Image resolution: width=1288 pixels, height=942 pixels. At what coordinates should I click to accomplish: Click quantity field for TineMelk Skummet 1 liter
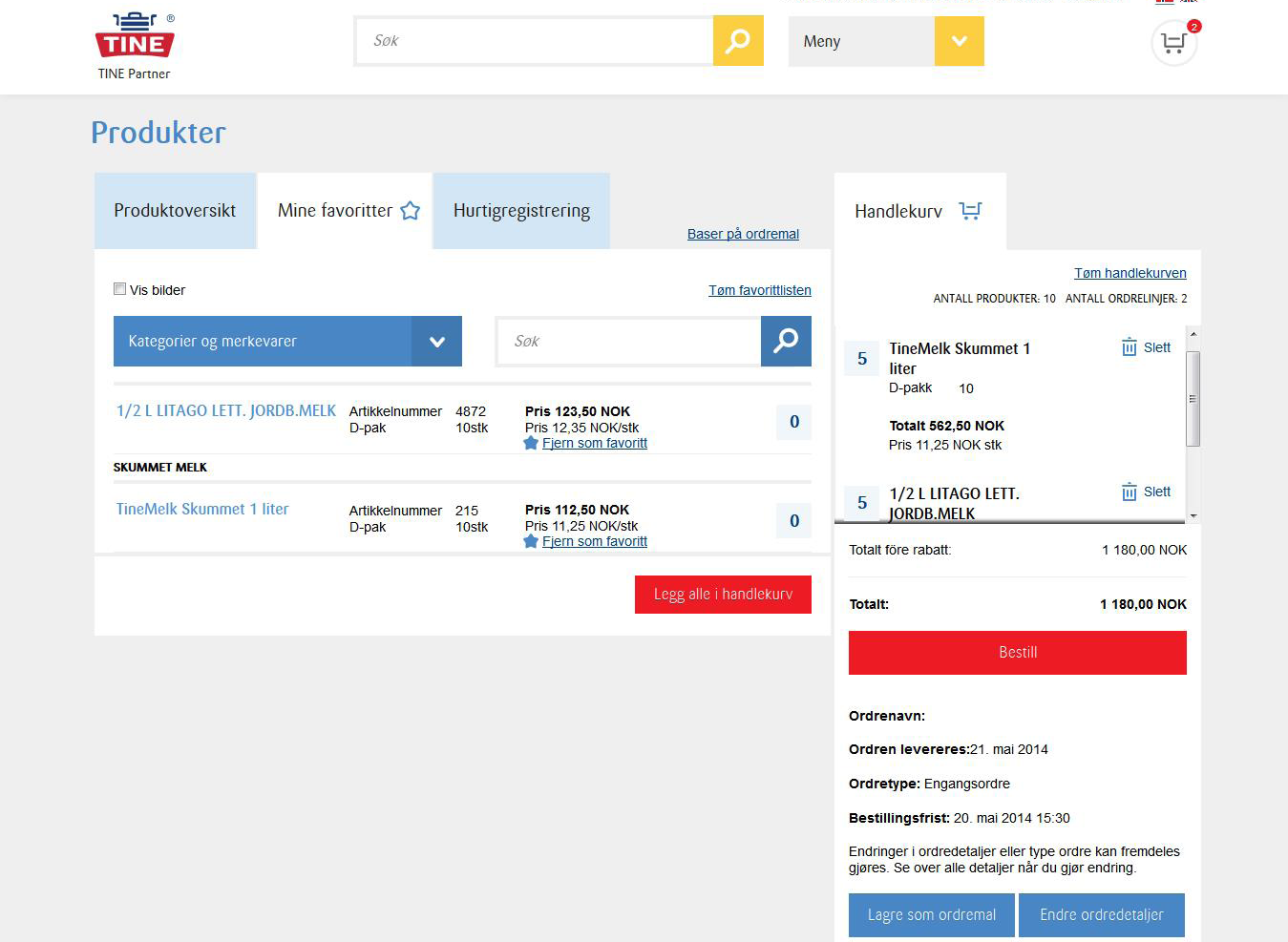(794, 520)
